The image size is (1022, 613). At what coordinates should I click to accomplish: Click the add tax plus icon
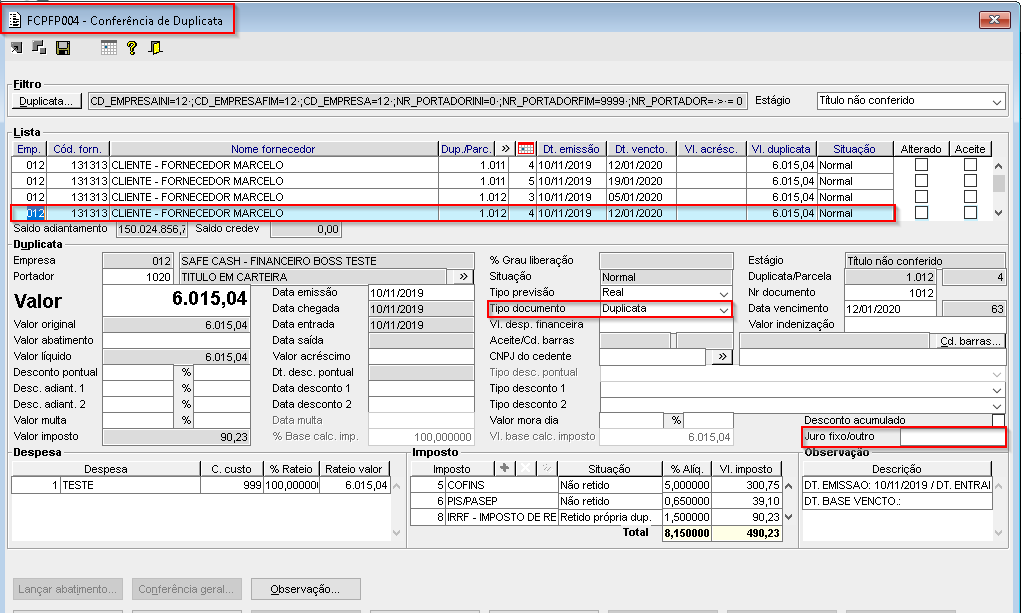[x=503, y=469]
